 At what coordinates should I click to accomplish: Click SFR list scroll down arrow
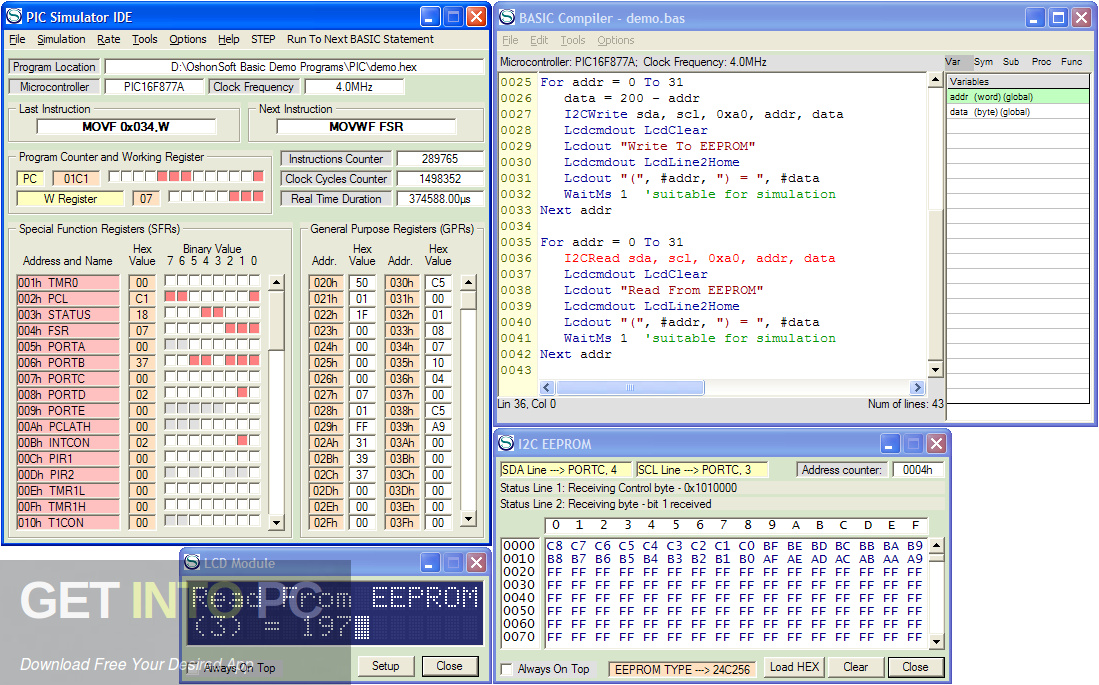[x=277, y=522]
